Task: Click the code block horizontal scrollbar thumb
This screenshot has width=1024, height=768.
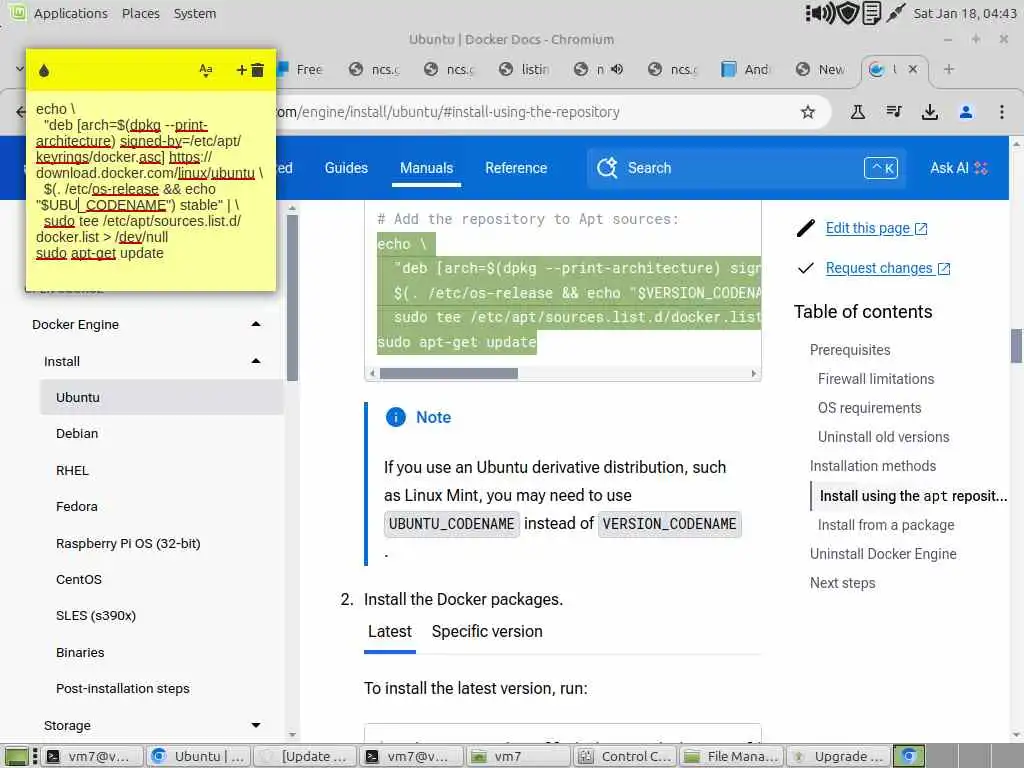Action: (449, 374)
